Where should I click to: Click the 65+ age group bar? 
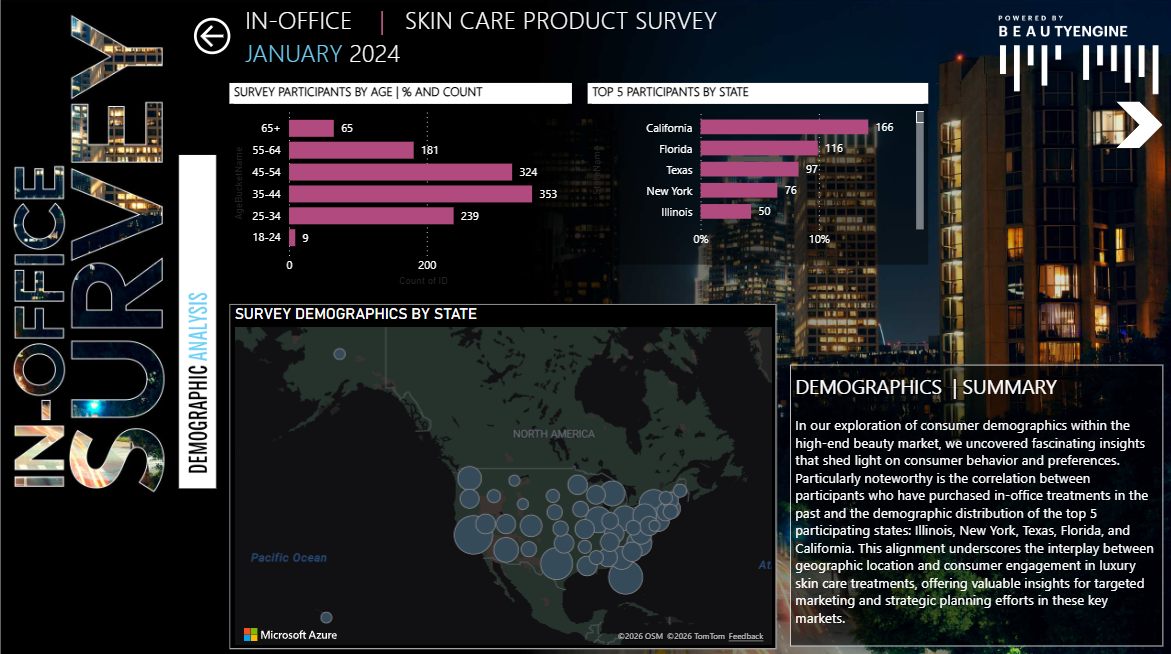311,128
